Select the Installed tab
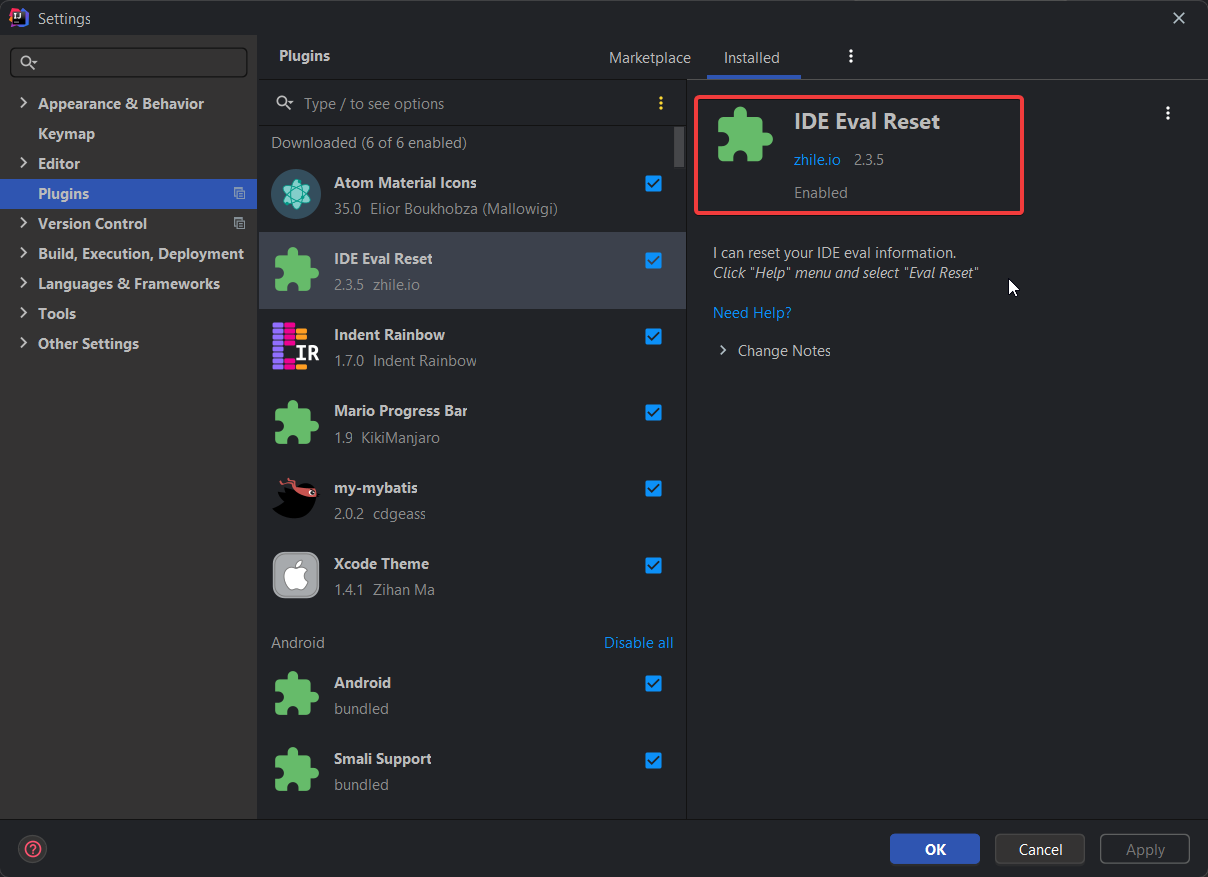The height and width of the screenshot is (877, 1208). click(752, 58)
